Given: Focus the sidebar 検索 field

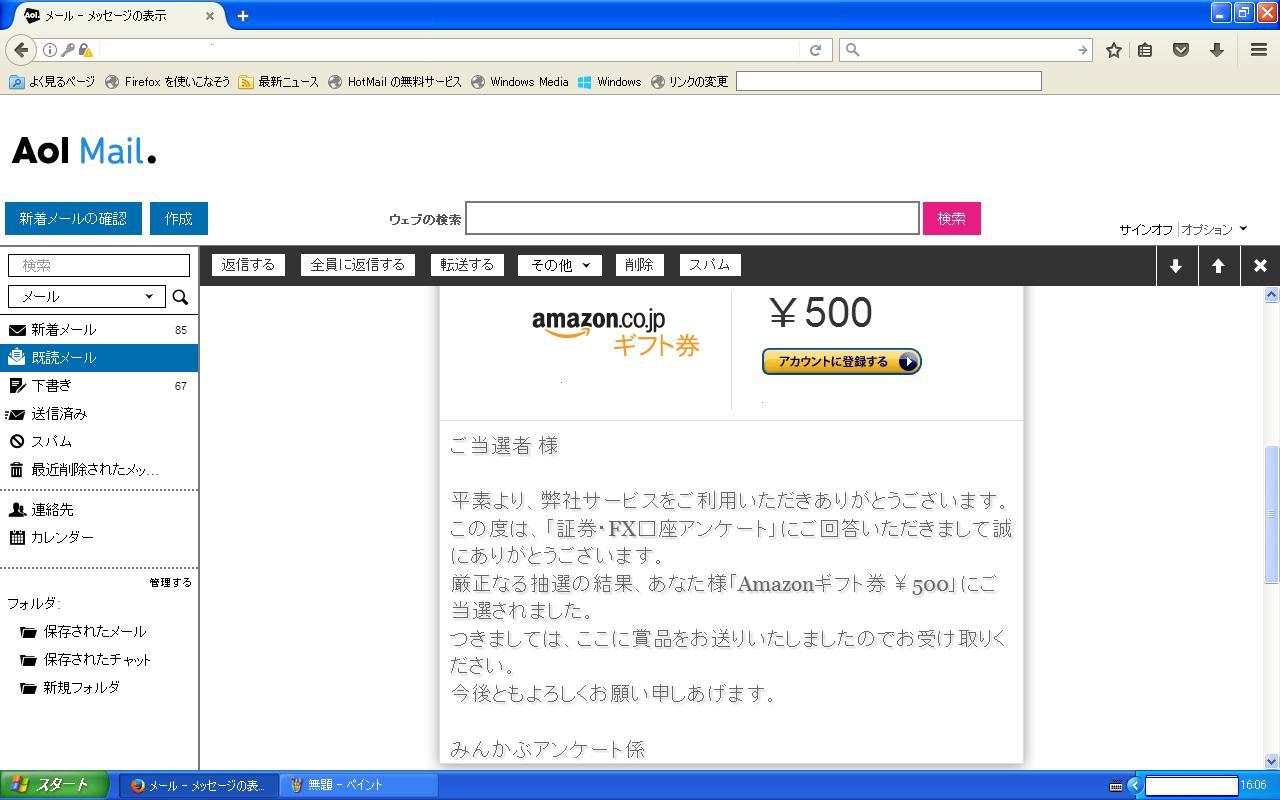Looking at the screenshot, I should pyautogui.click(x=99, y=265).
